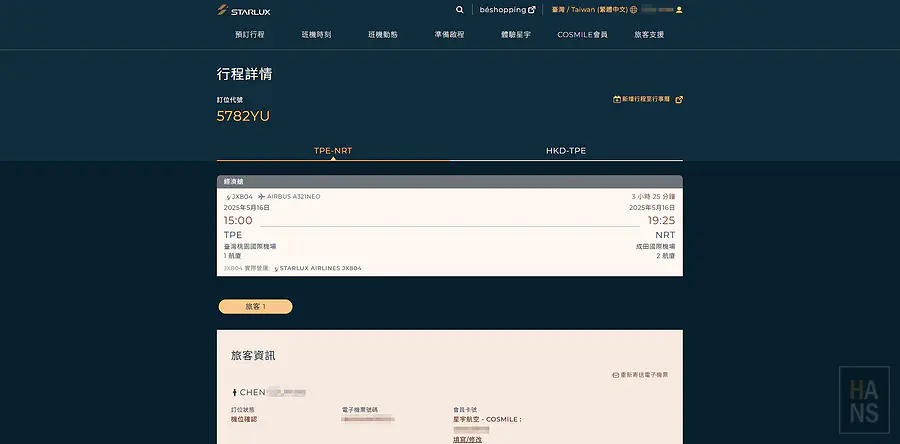Click 星宇航空 - COSMILE membership text
Viewport: 900px width, 444px height.
[x=487, y=419]
